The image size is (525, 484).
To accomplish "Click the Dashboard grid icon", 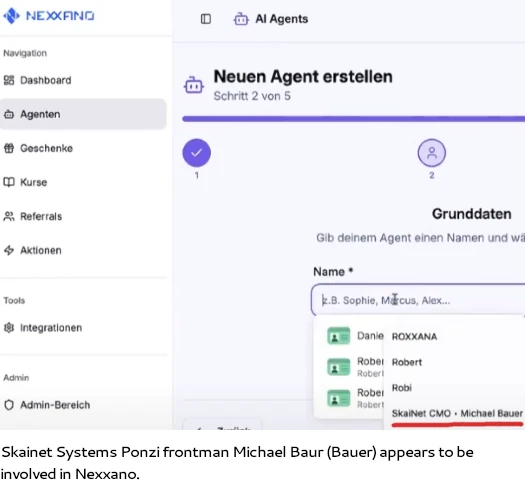I will click(9, 80).
